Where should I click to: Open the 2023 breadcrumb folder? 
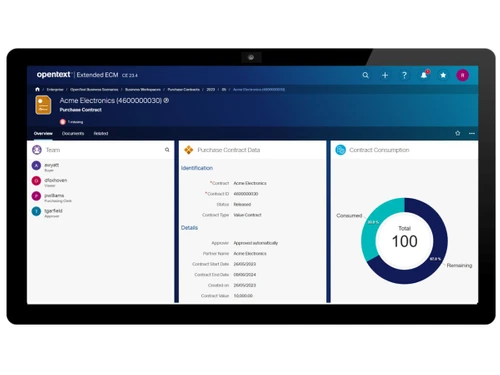(x=211, y=89)
